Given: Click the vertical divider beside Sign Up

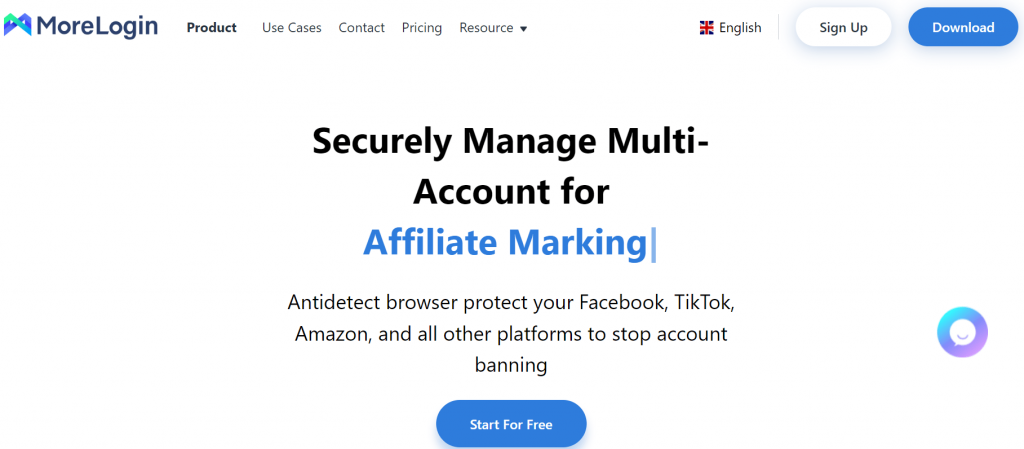Looking at the screenshot, I should coord(778,27).
